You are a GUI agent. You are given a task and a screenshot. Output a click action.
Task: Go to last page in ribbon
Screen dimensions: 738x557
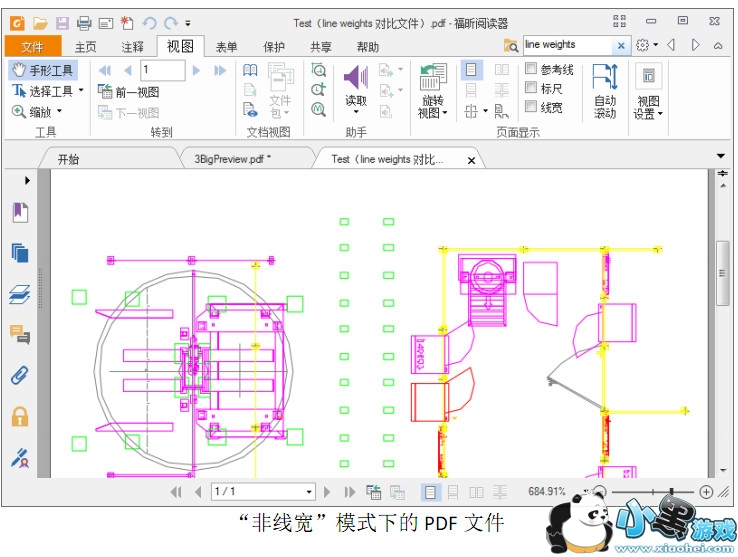point(220,70)
